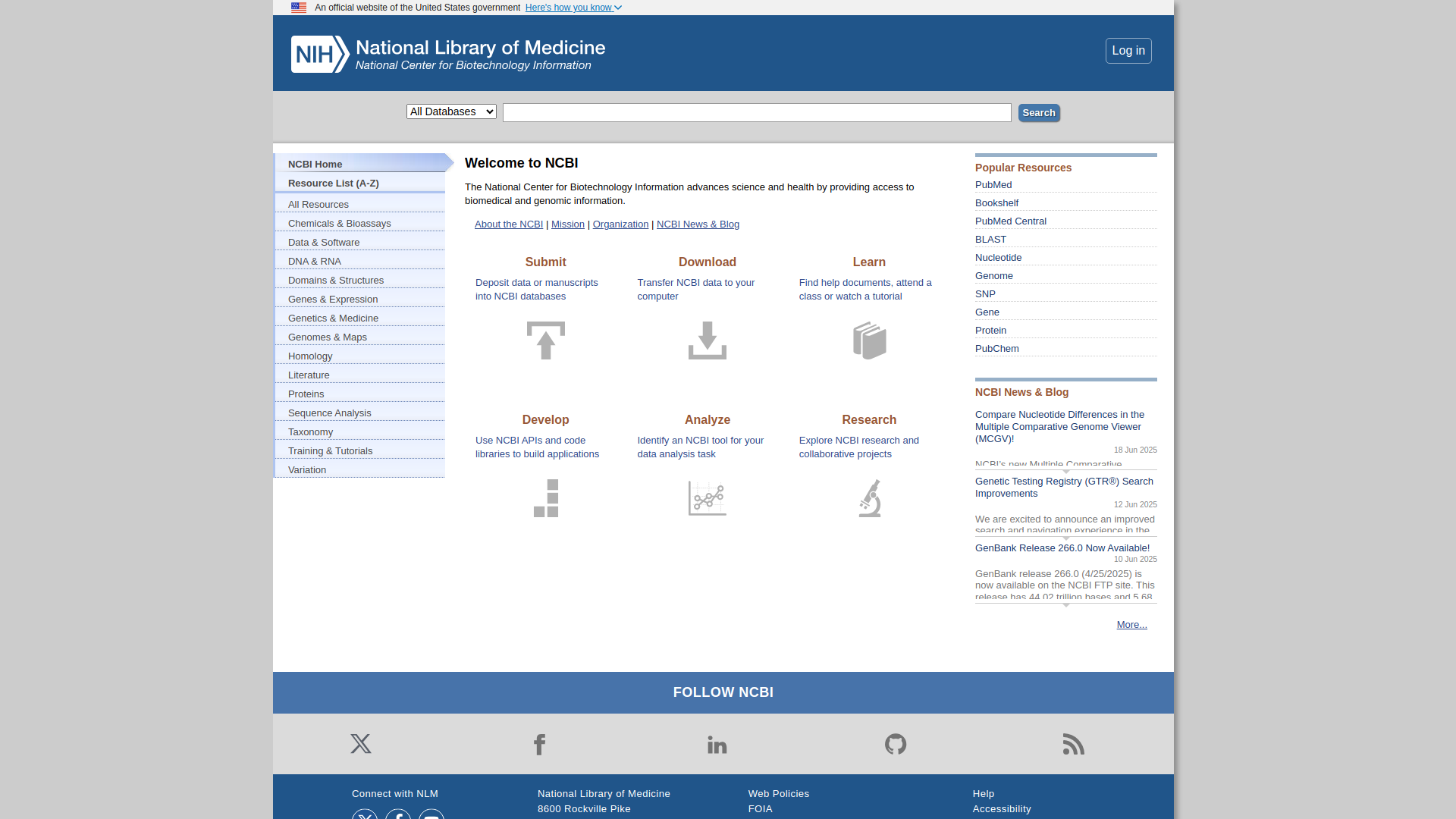Viewport: 1456px width, 819px height.
Task: Open Genome from Popular Resources
Action: point(994,276)
